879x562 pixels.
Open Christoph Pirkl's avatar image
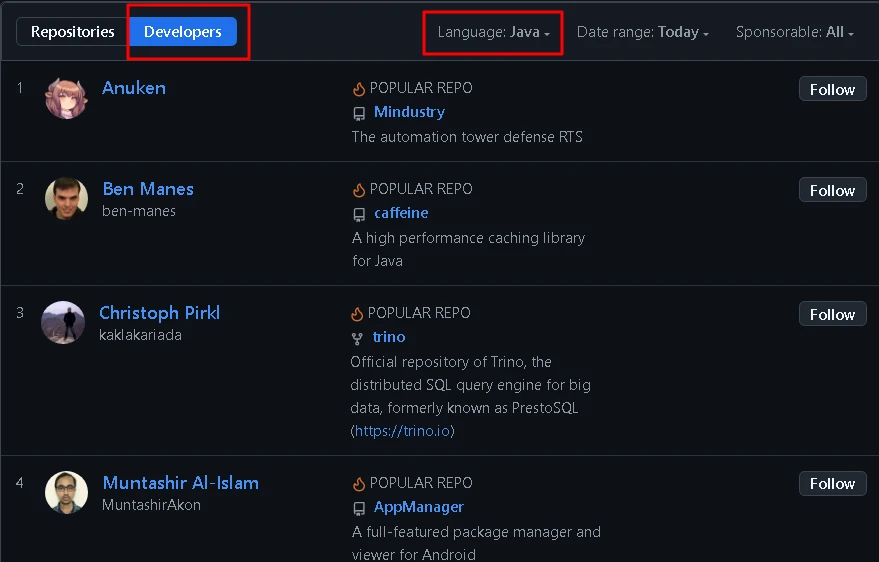click(x=63, y=323)
